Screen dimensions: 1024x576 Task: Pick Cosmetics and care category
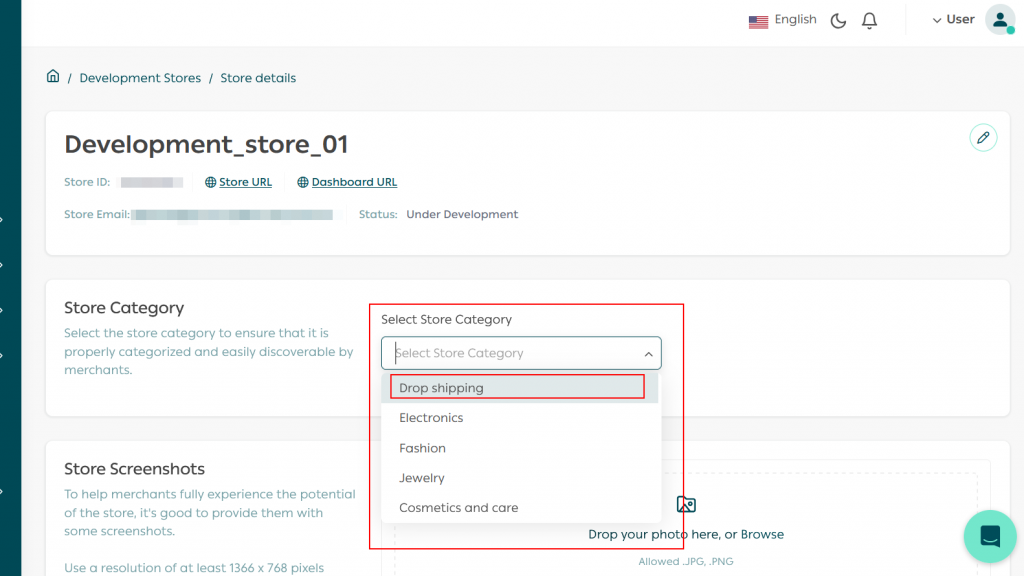click(x=520, y=508)
